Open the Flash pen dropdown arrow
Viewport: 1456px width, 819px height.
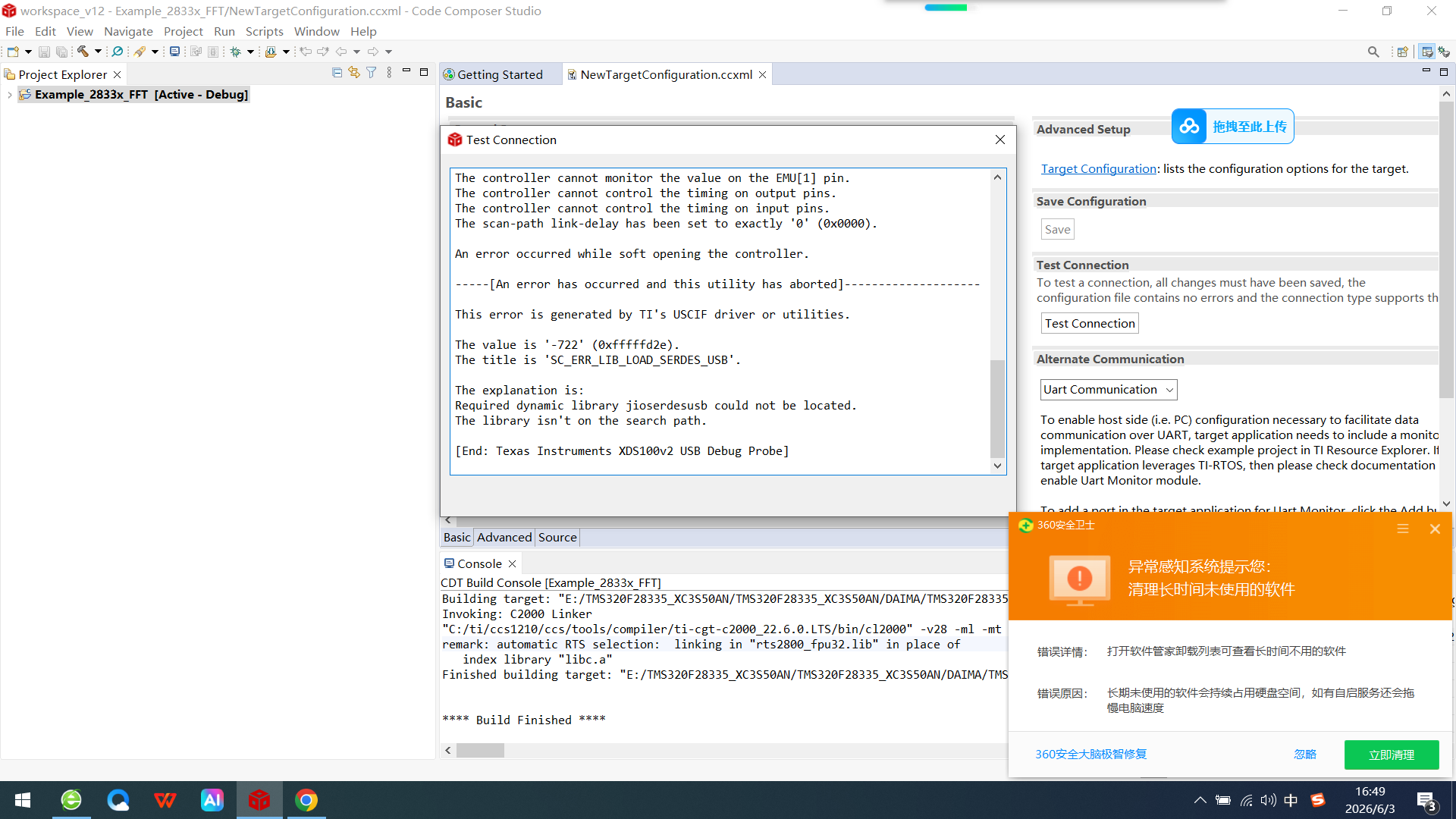coord(155,52)
